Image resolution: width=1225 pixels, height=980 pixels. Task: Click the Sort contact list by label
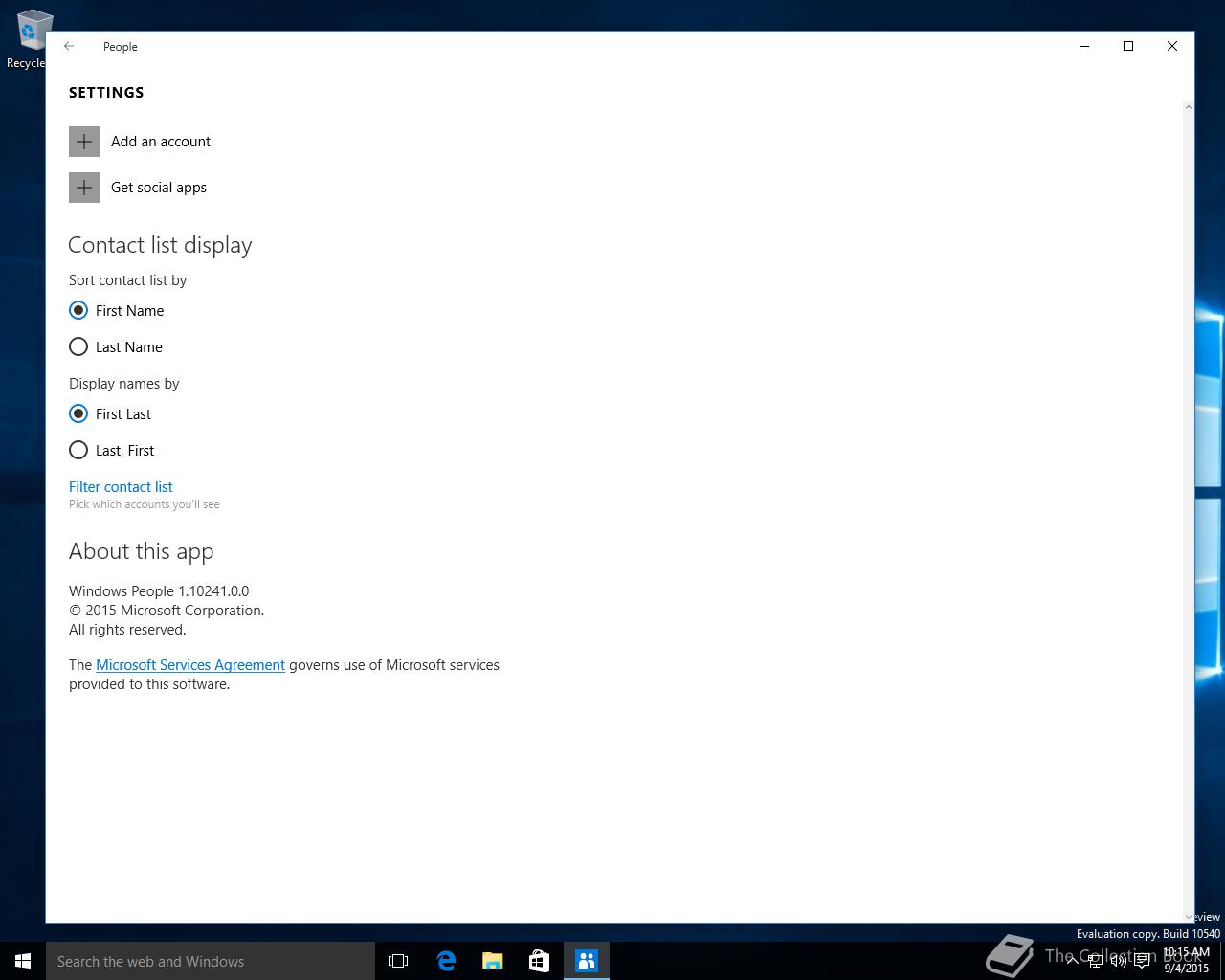[127, 279]
